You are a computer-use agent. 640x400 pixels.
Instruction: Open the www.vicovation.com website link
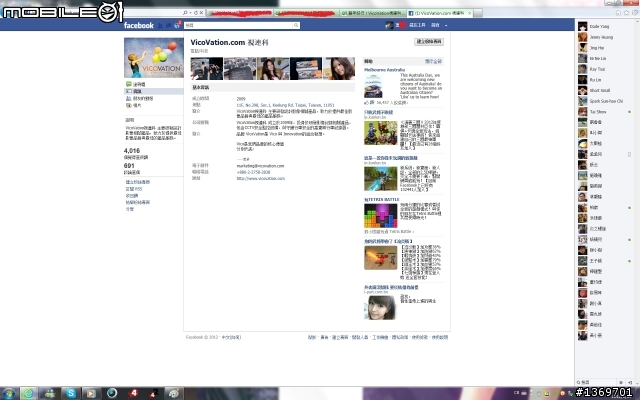[261, 178]
